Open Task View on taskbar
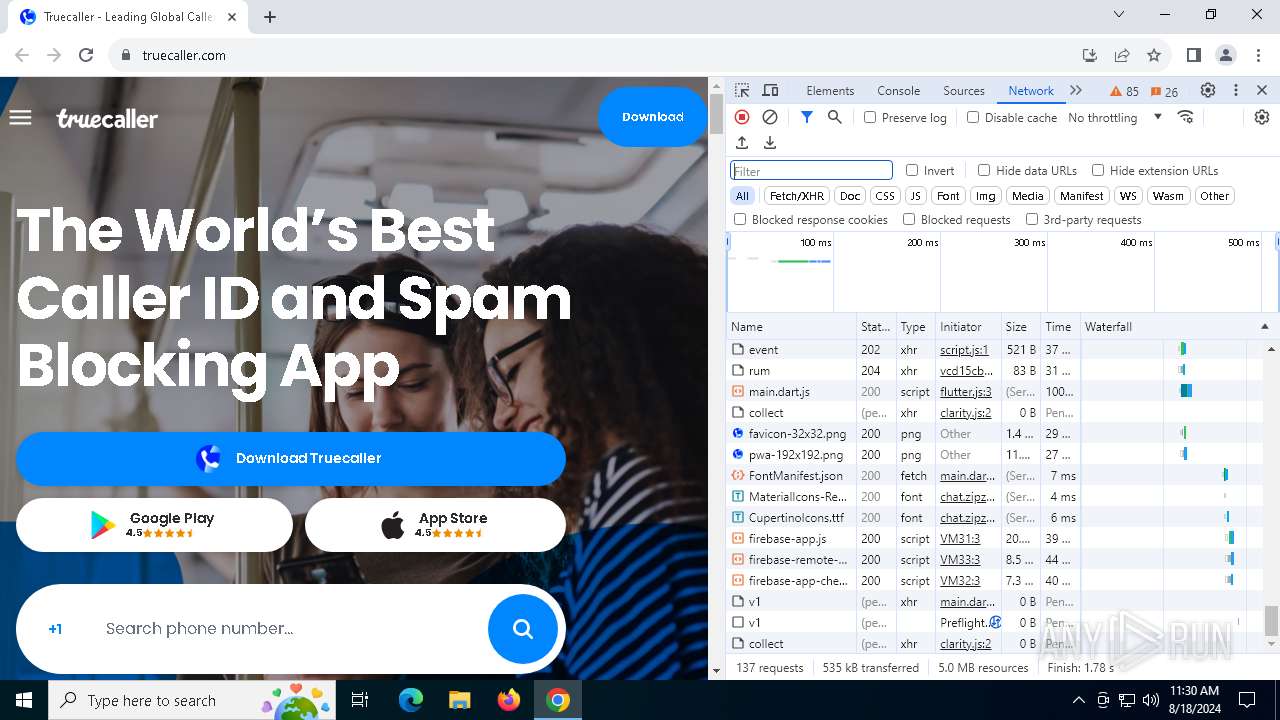1280x720 pixels. 360,700
